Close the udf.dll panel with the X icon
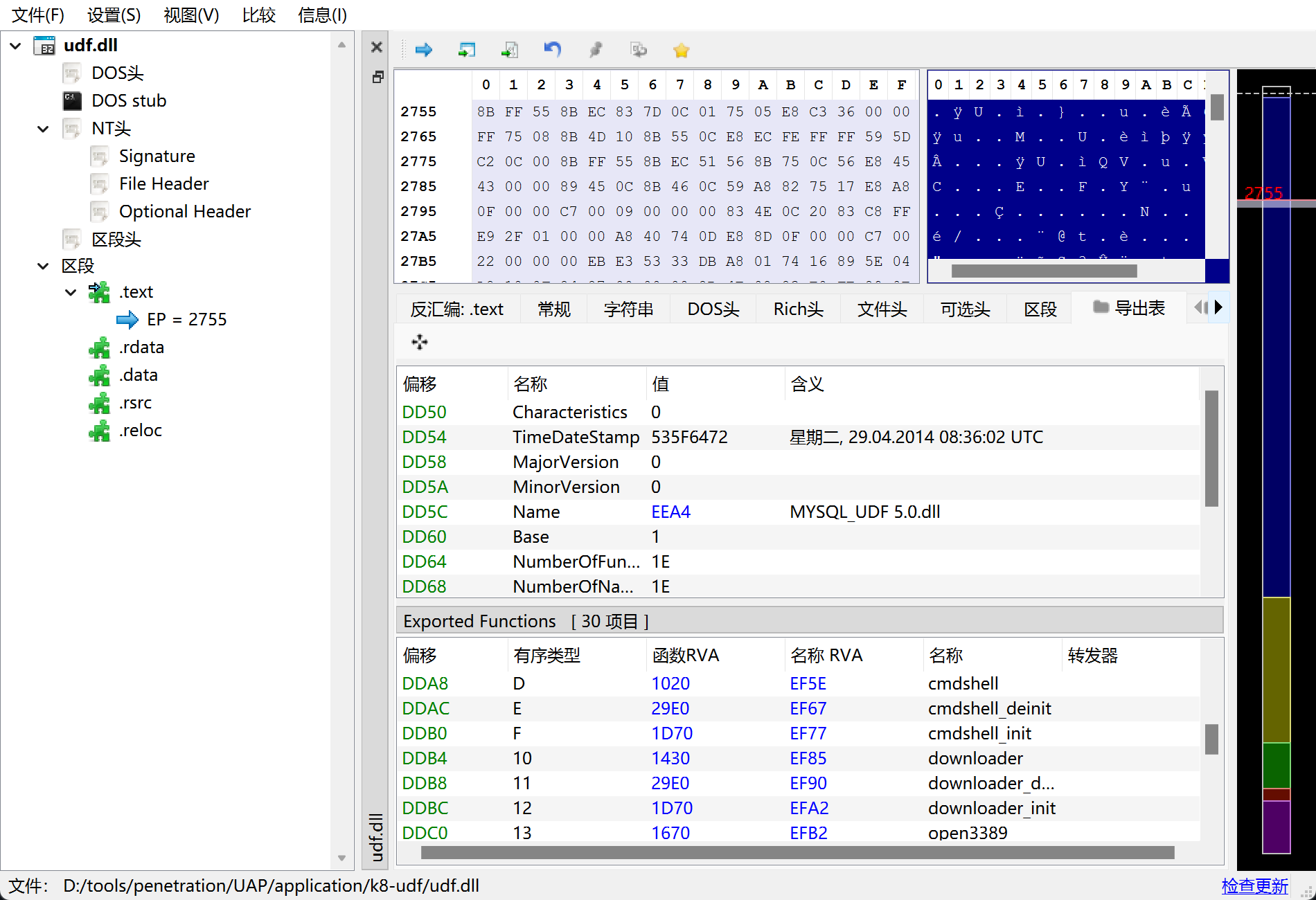Viewport: 1316px width, 900px height. [377, 47]
